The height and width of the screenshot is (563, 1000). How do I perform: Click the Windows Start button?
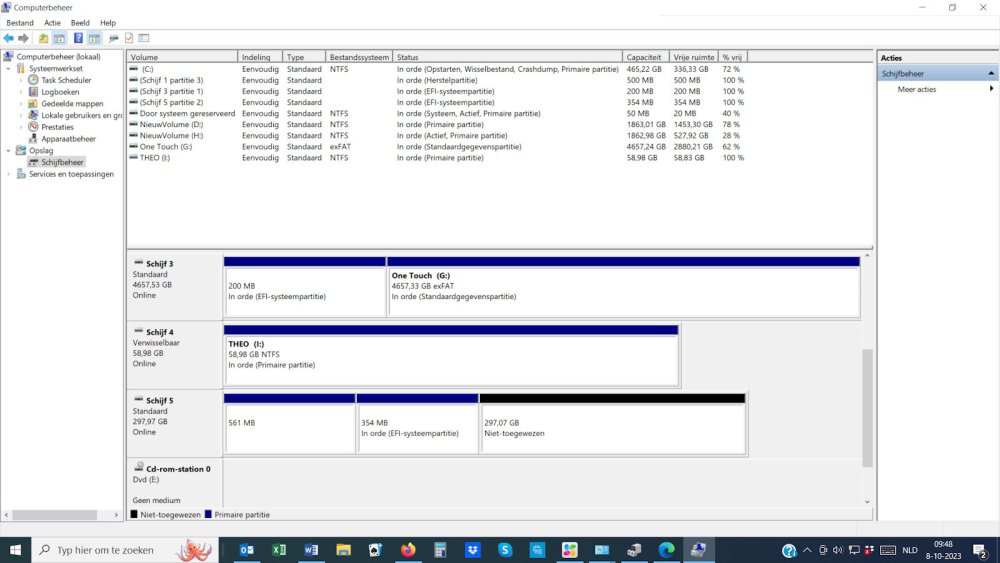pos(15,550)
